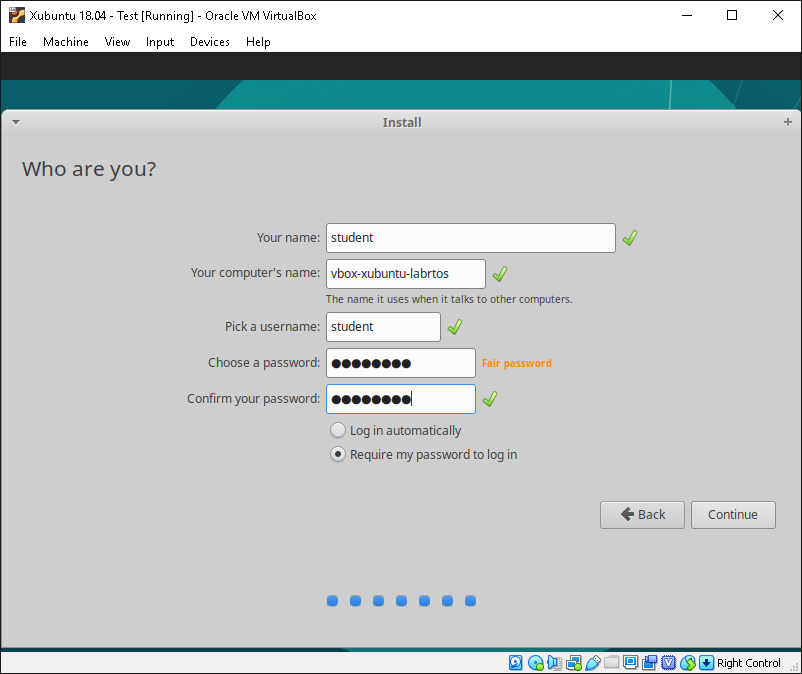Click the Right Control host key label

[x=749, y=663]
